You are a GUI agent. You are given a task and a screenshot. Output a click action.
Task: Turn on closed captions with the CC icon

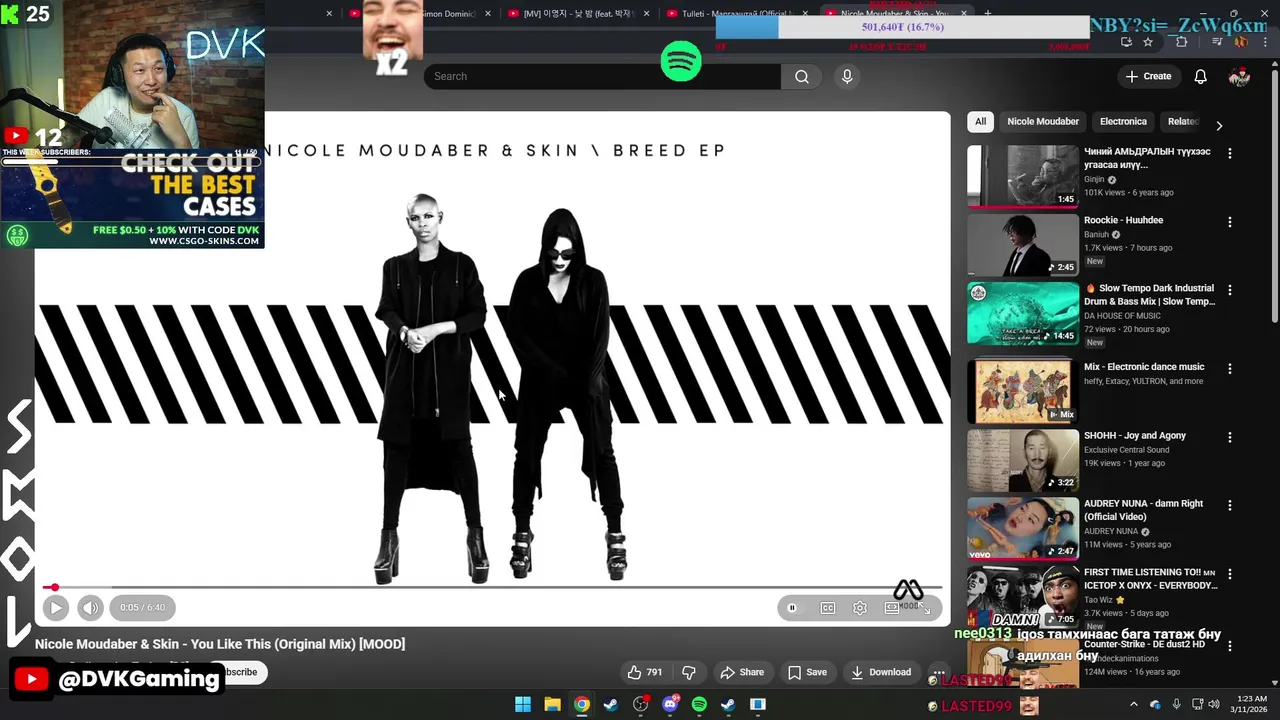[x=828, y=607]
